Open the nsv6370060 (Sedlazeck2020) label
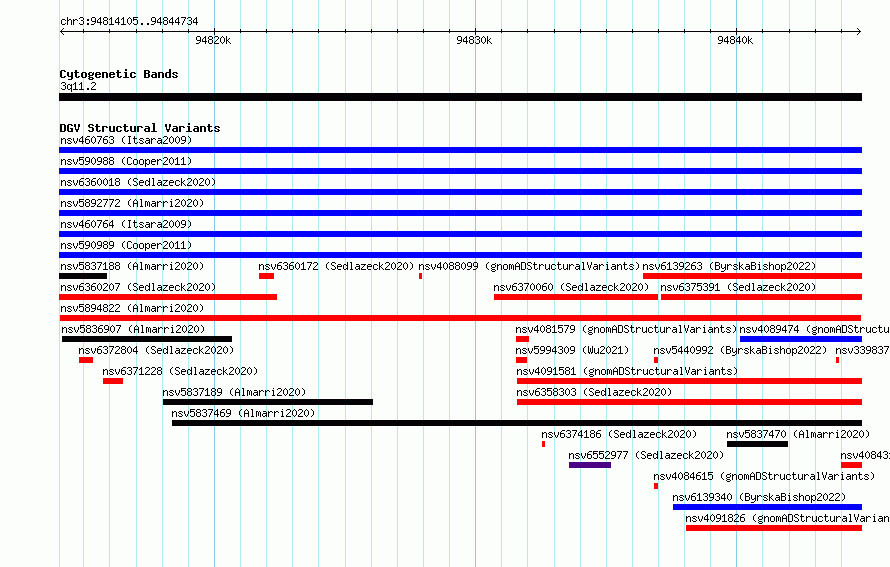This screenshot has width=890, height=567. [571, 287]
